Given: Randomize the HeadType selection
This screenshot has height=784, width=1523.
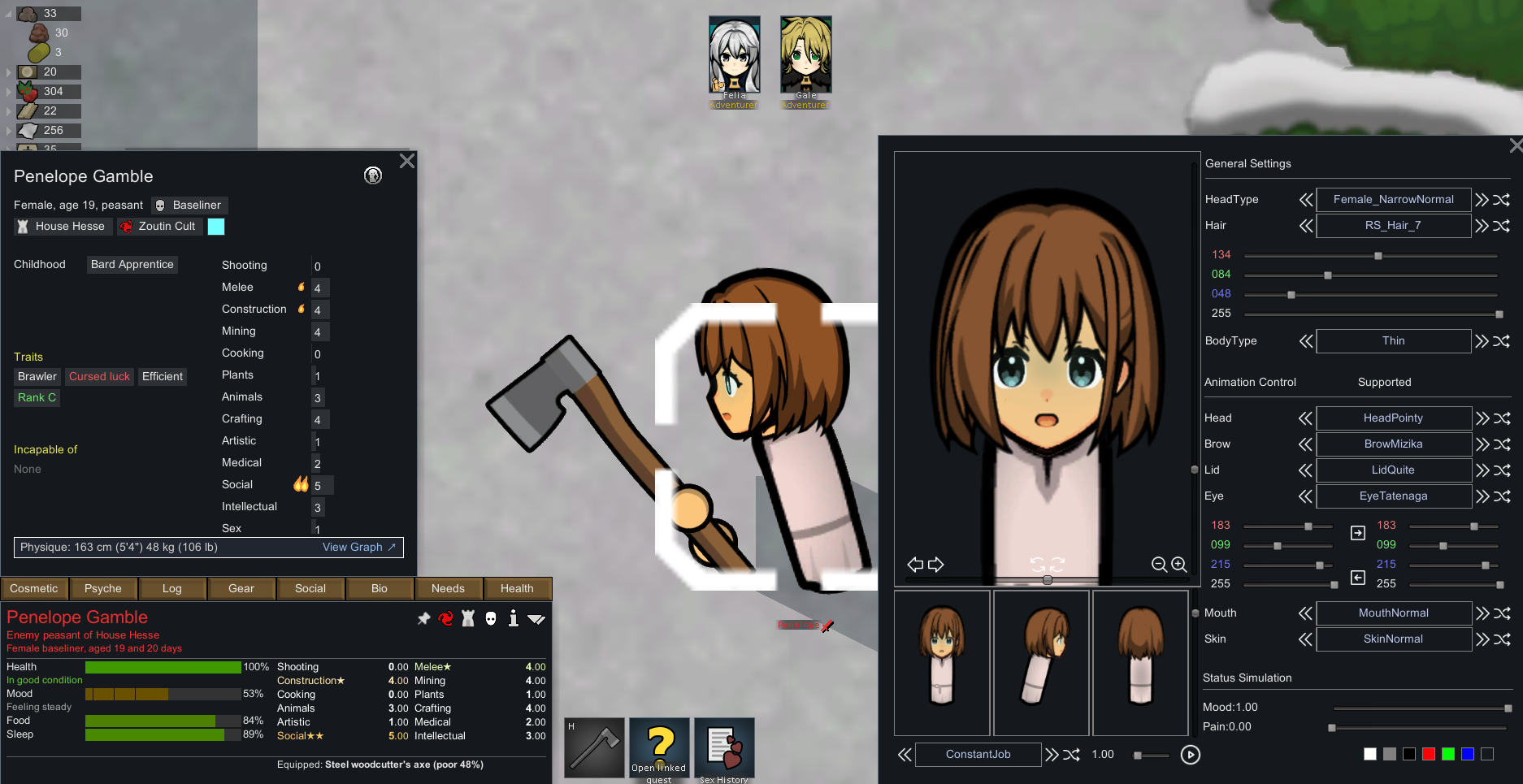Looking at the screenshot, I should [x=1502, y=200].
